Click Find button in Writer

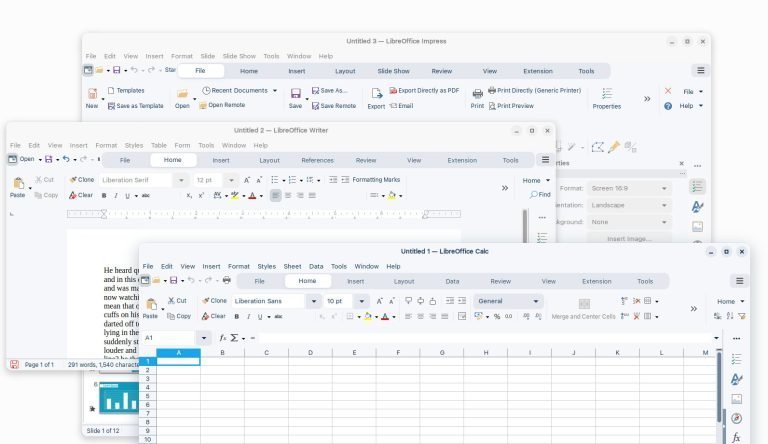(x=540, y=195)
